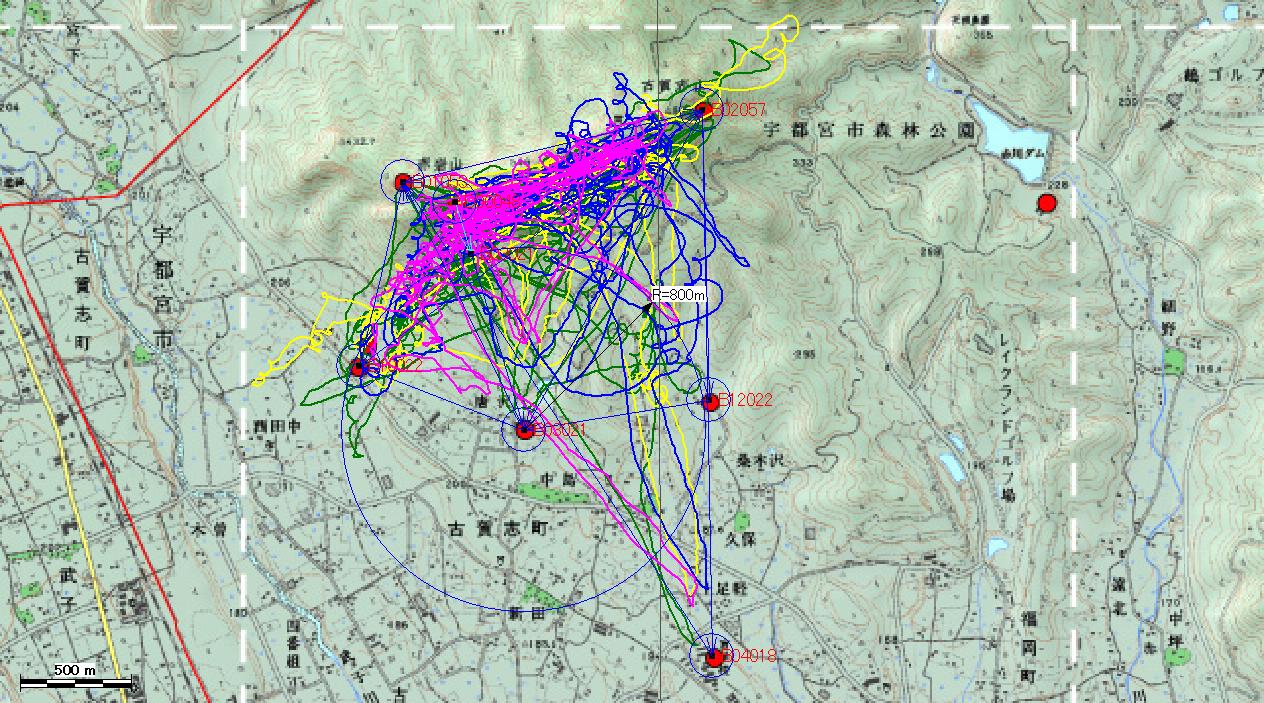Select the B03021 red waypoint marker
Viewport: 1264px width, 703px height.
pyautogui.click(x=525, y=430)
